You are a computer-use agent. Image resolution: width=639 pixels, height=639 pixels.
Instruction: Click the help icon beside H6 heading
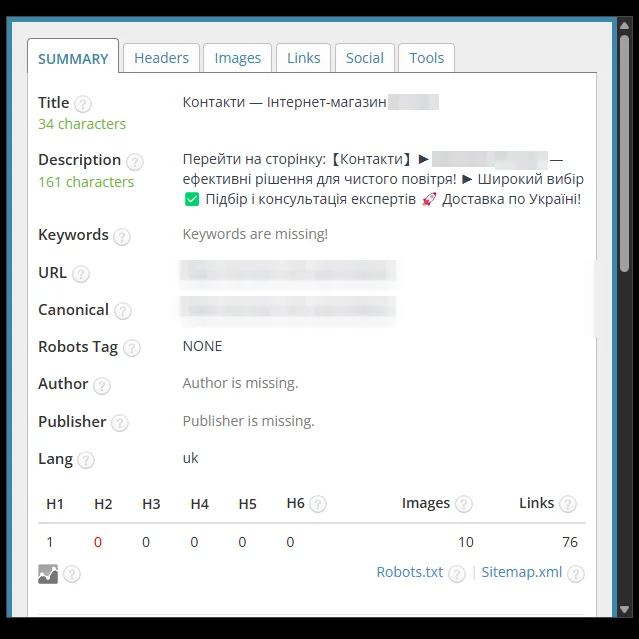point(318,504)
